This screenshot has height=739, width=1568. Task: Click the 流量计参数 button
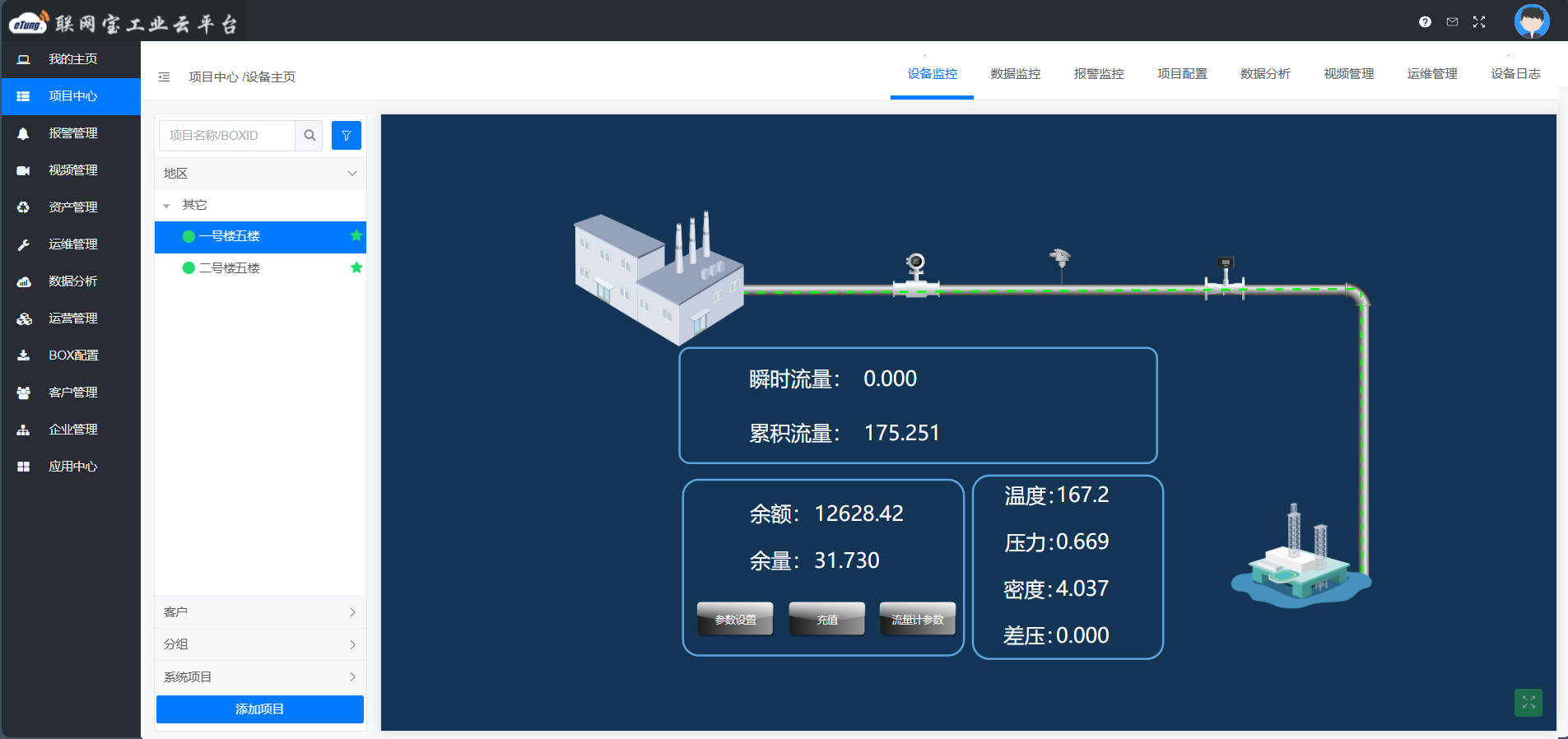pyautogui.click(x=918, y=619)
